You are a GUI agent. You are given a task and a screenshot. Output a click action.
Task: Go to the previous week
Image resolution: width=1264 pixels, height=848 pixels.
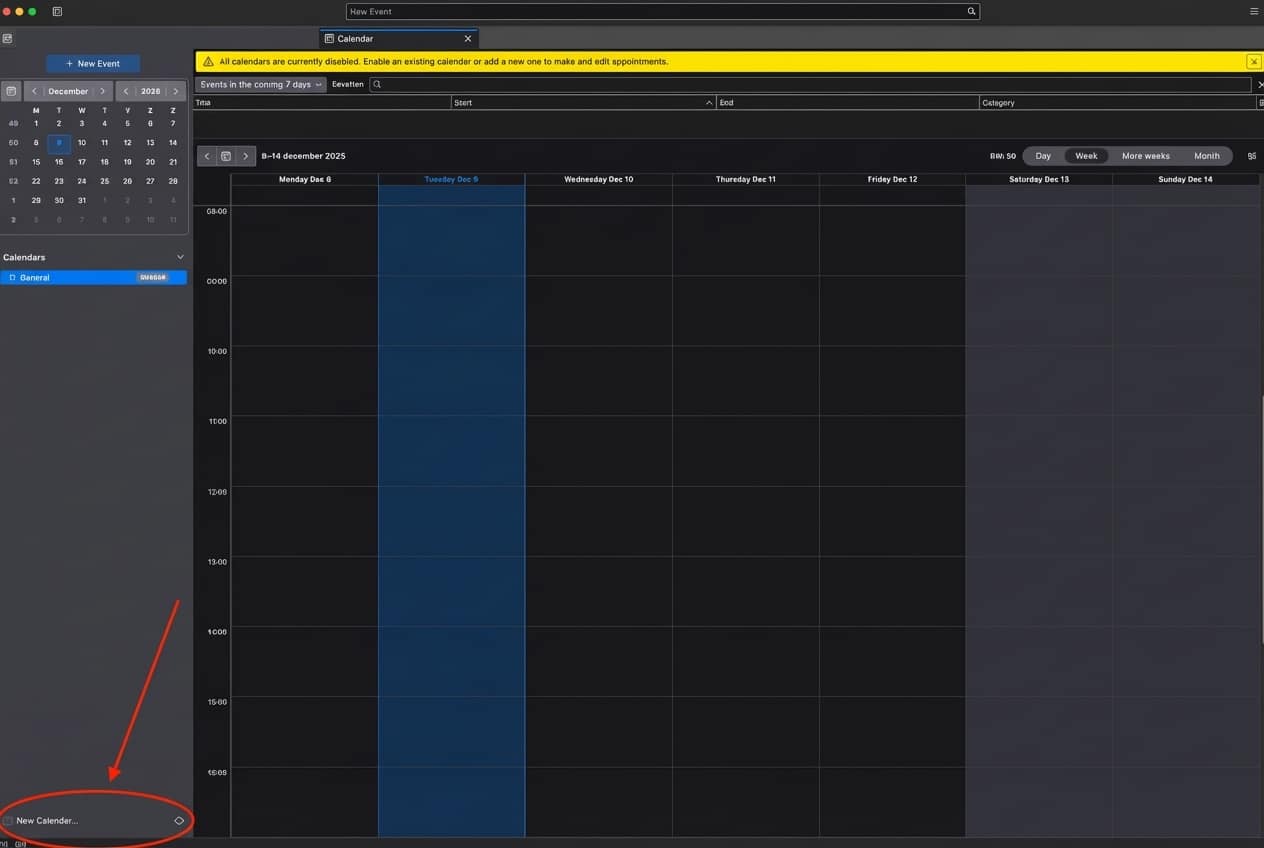pyautogui.click(x=207, y=156)
